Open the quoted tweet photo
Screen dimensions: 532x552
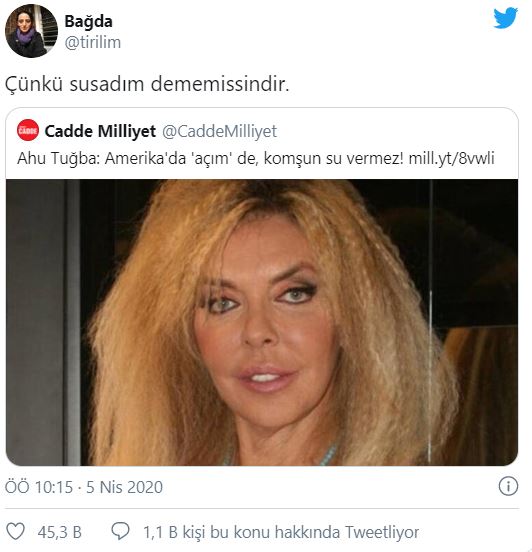(x=262, y=322)
